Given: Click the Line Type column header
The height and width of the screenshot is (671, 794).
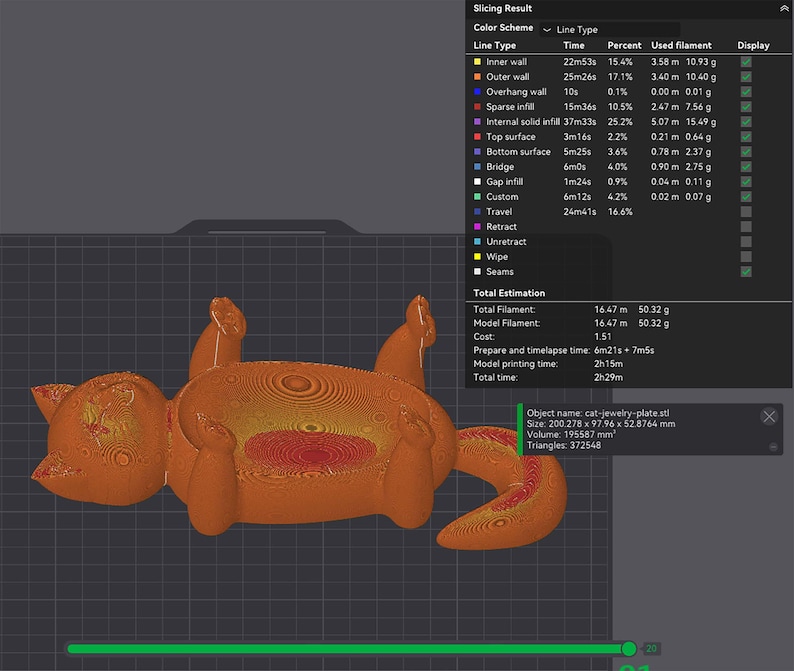Looking at the screenshot, I should [x=494, y=45].
